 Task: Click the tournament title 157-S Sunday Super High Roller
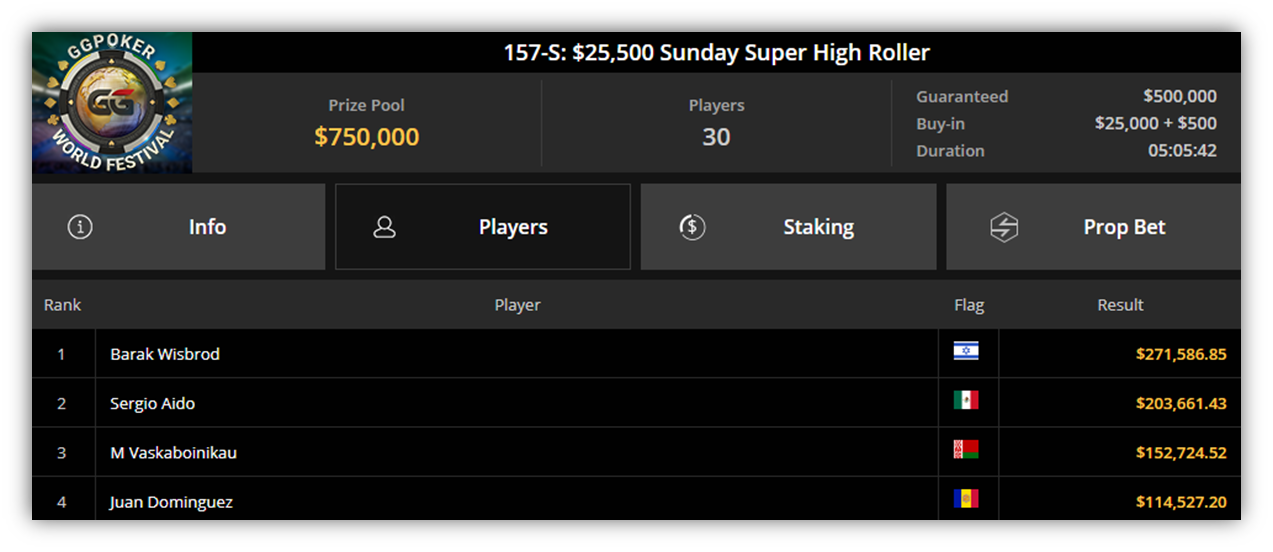click(x=716, y=52)
